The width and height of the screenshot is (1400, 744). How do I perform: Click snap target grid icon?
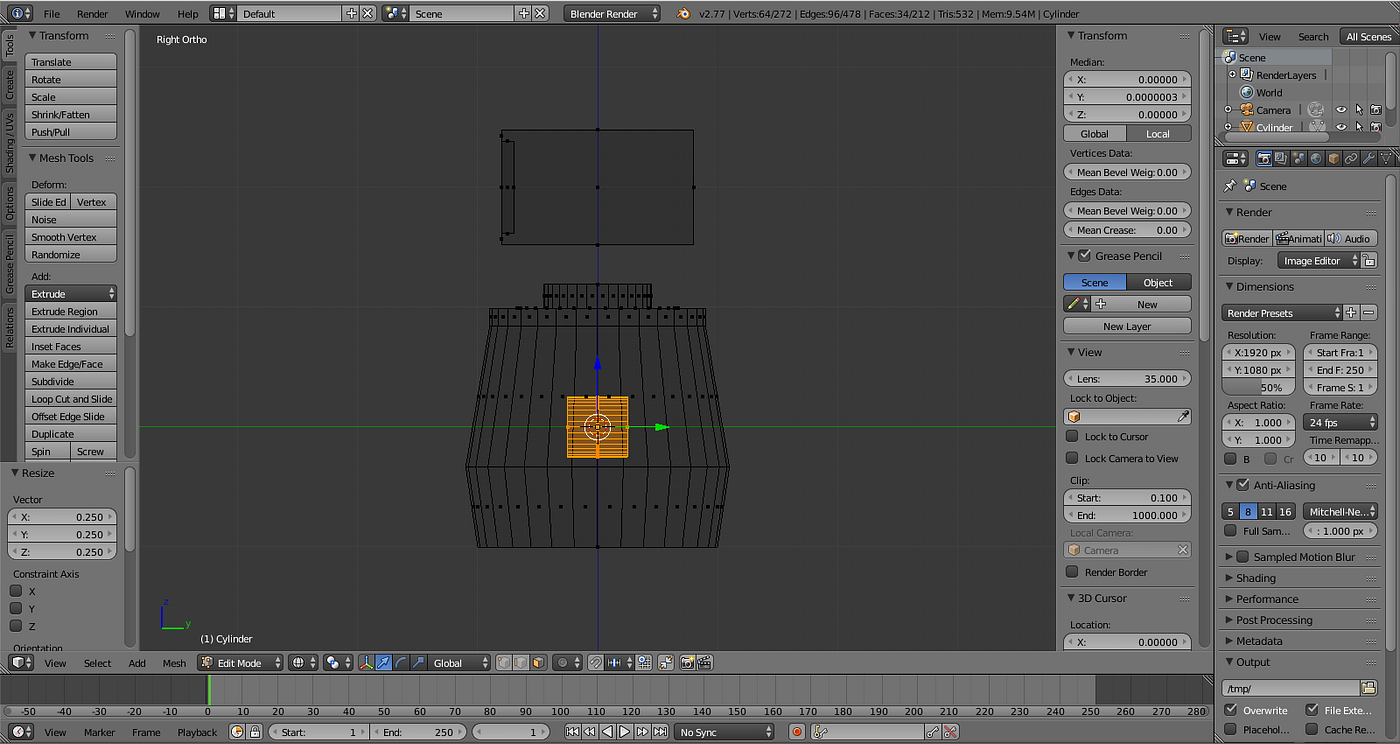[643, 663]
